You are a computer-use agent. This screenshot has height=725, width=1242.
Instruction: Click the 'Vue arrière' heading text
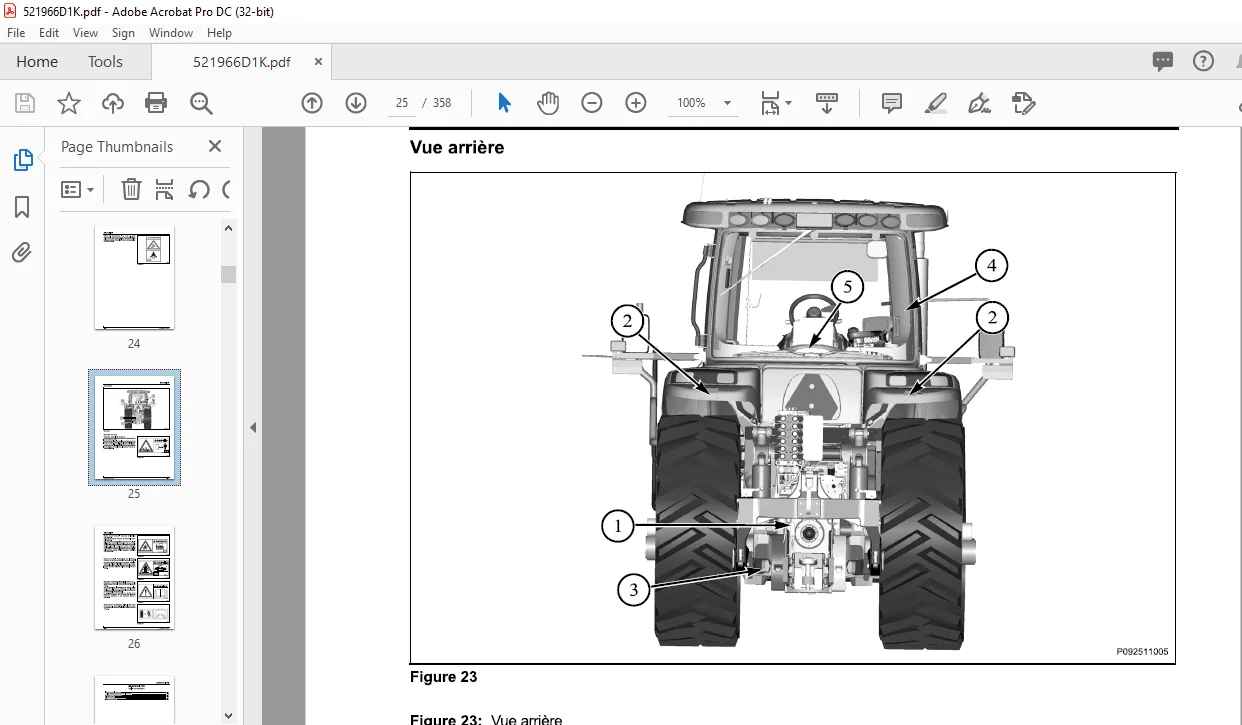click(x=457, y=148)
